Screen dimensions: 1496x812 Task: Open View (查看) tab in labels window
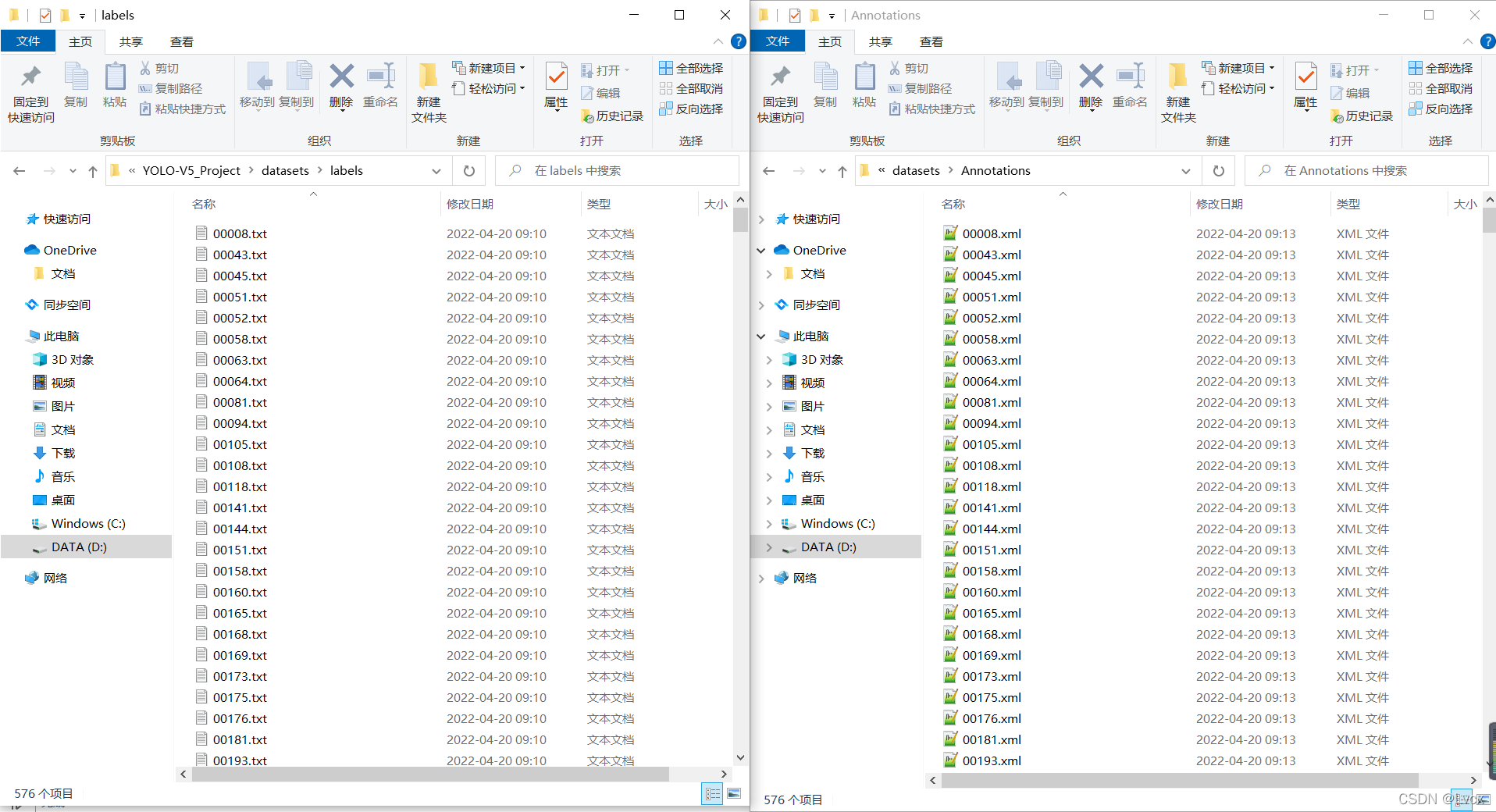182,41
